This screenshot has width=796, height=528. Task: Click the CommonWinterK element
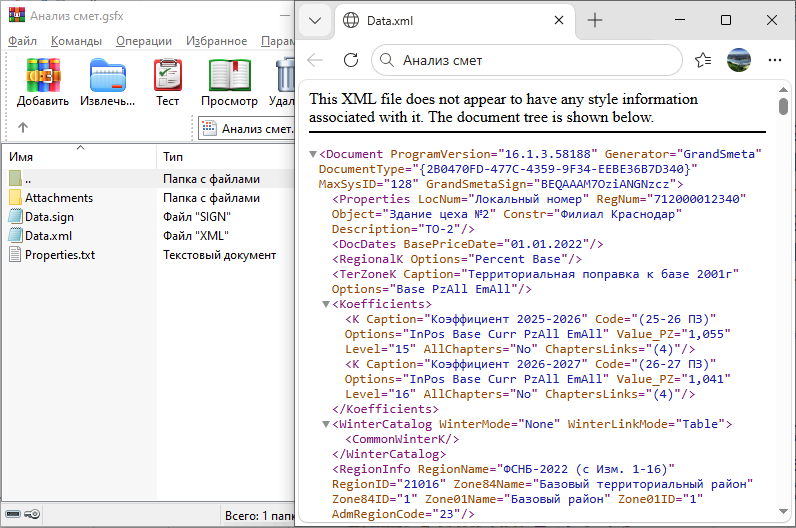click(402, 439)
